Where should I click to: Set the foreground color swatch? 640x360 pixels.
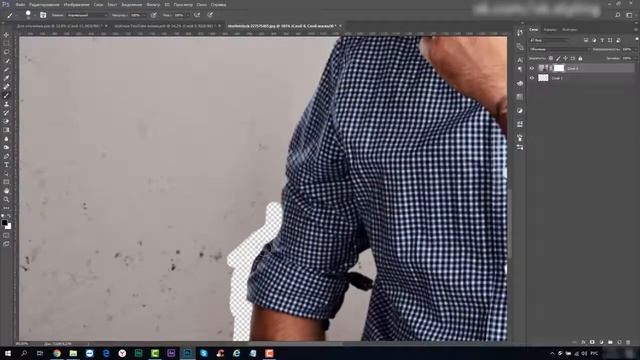[4, 223]
